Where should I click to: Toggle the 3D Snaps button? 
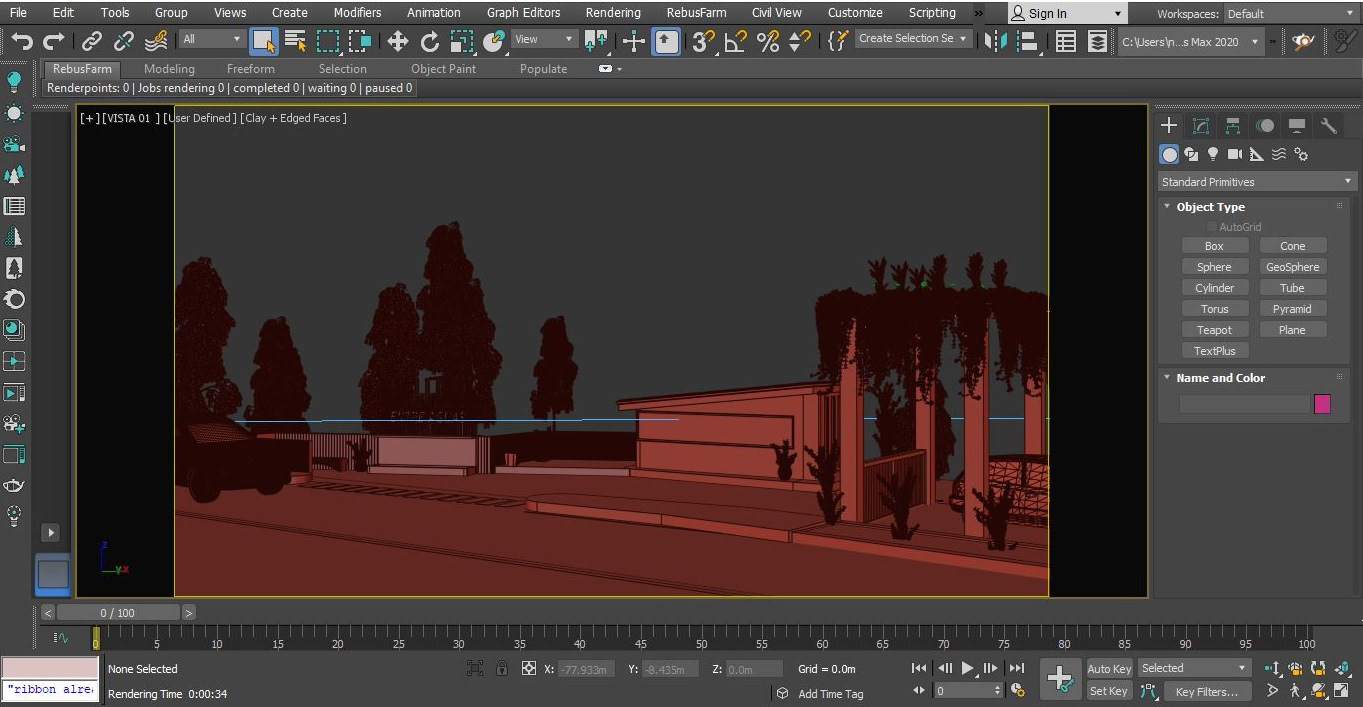(703, 41)
